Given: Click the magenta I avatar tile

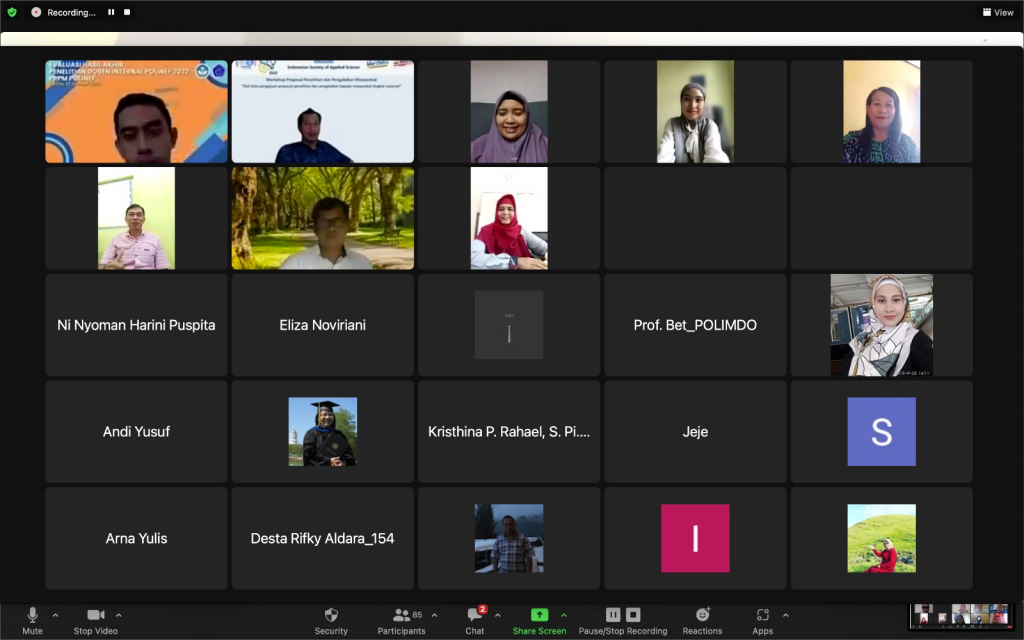Looking at the screenshot, I should click(x=695, y=538).
